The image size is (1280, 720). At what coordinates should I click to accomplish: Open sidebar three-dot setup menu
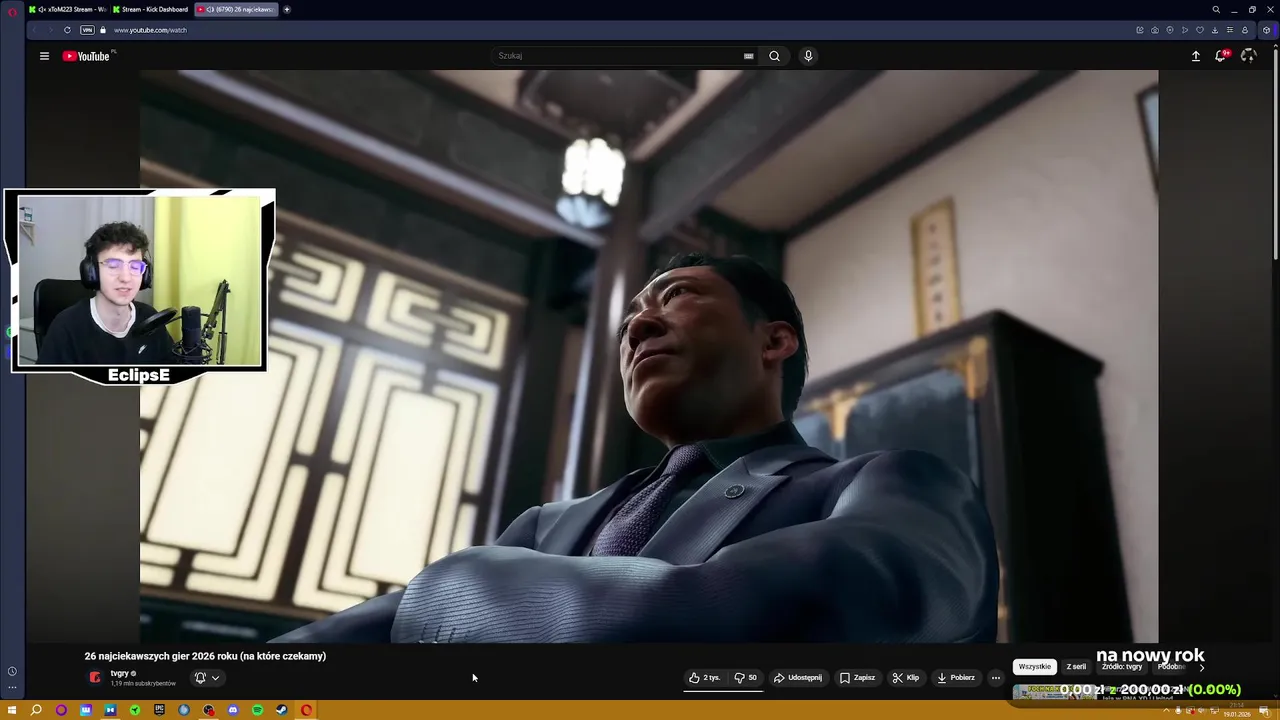(12, 687)
